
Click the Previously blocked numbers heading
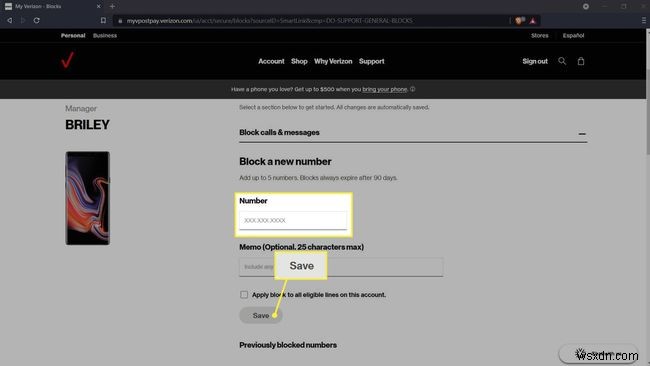(x=288, y=345)
